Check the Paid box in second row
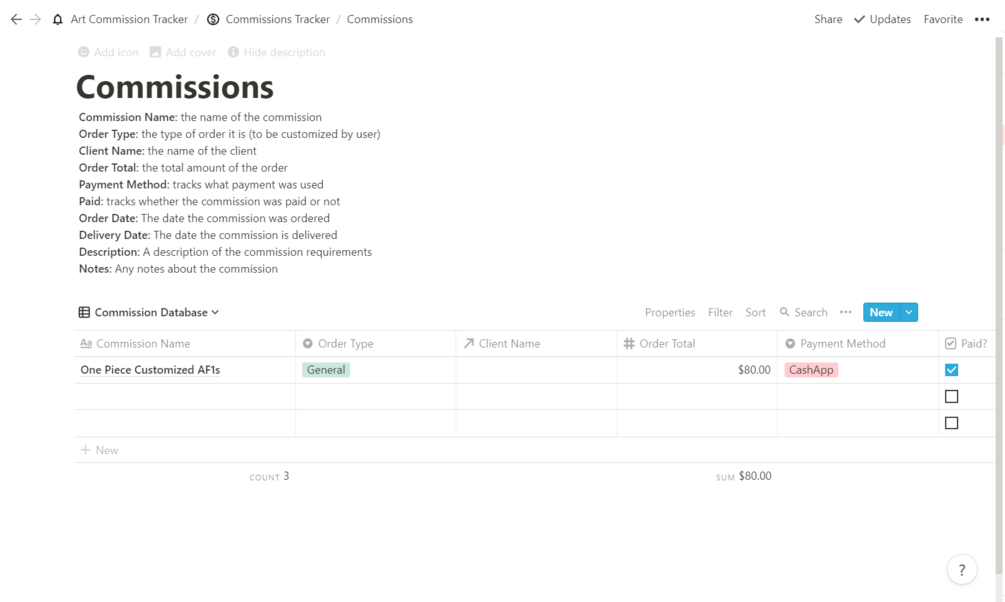This screenshot has width=1005, height=602. coord(951,397)
